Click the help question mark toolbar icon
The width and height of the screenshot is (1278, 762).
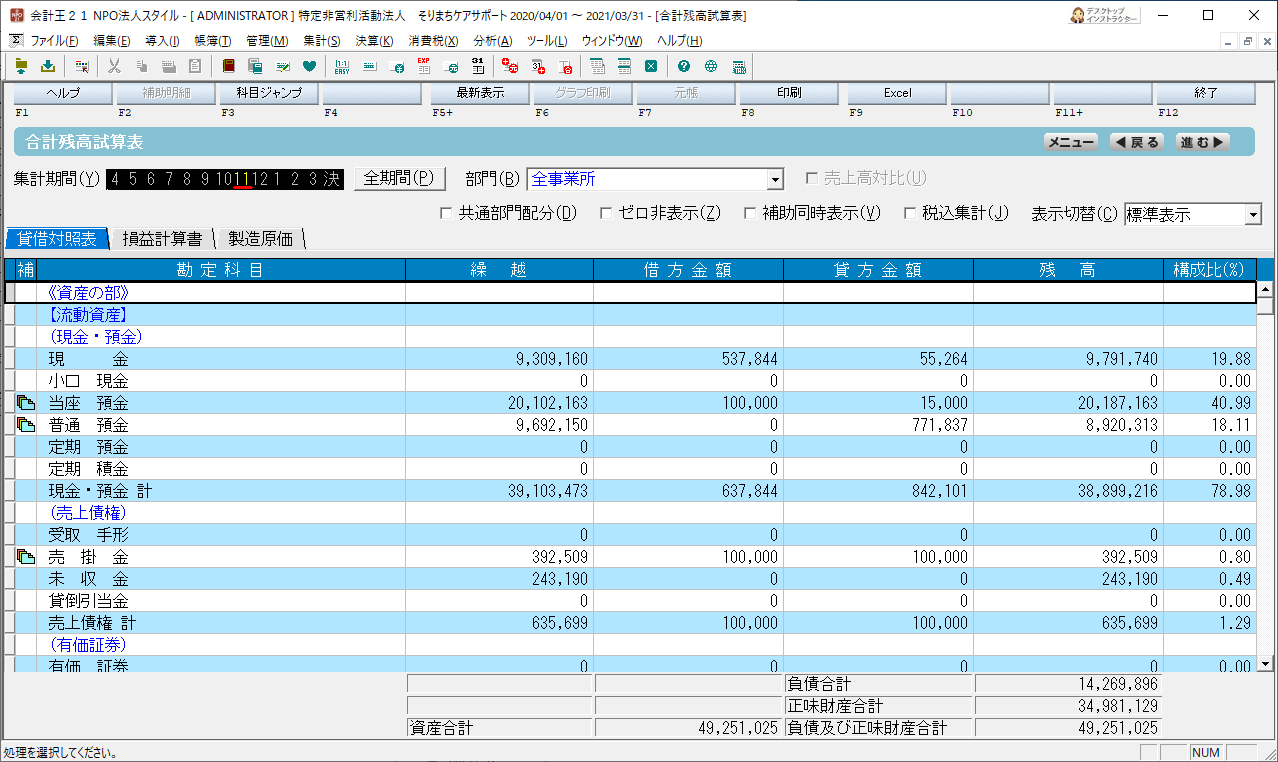(684, 67)
